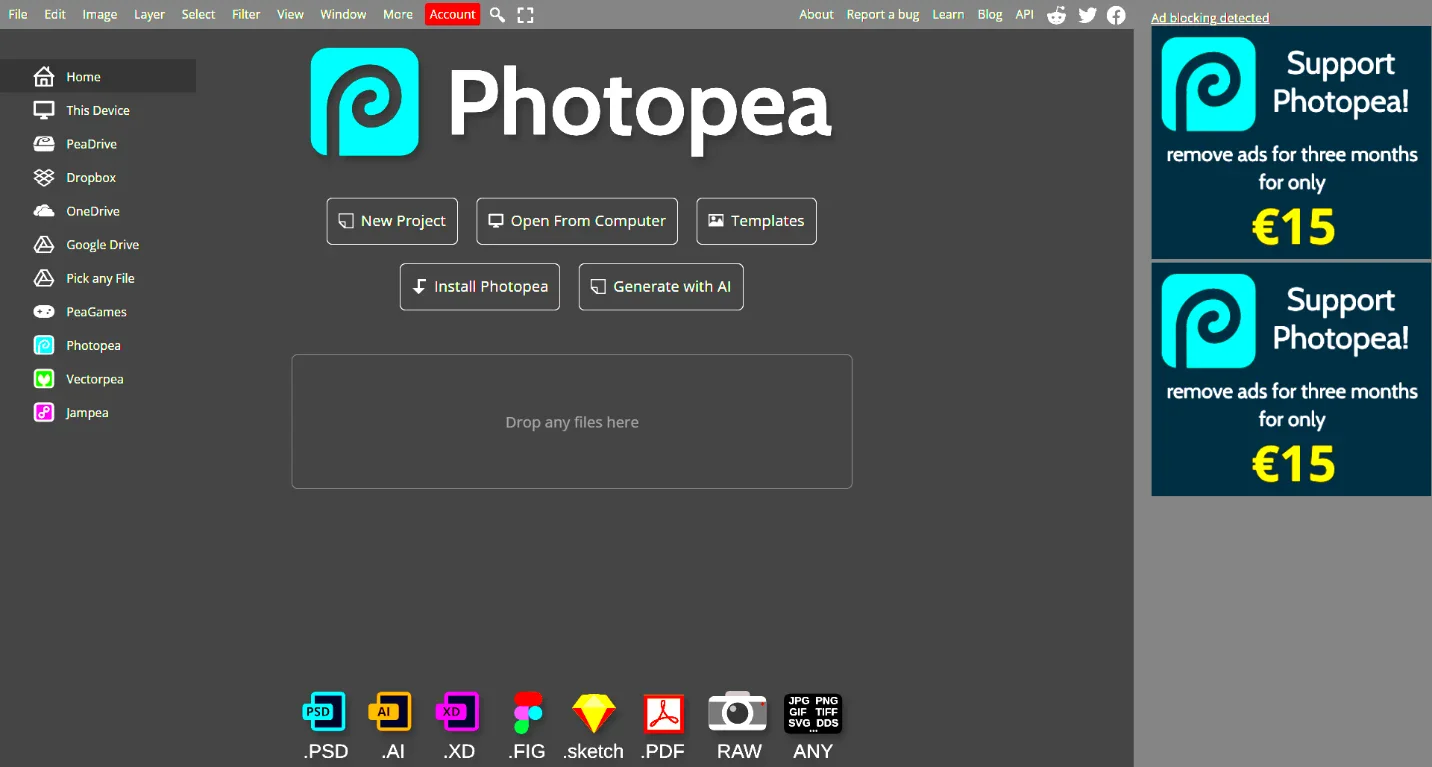Click the large Photopea logo icon

364,102
